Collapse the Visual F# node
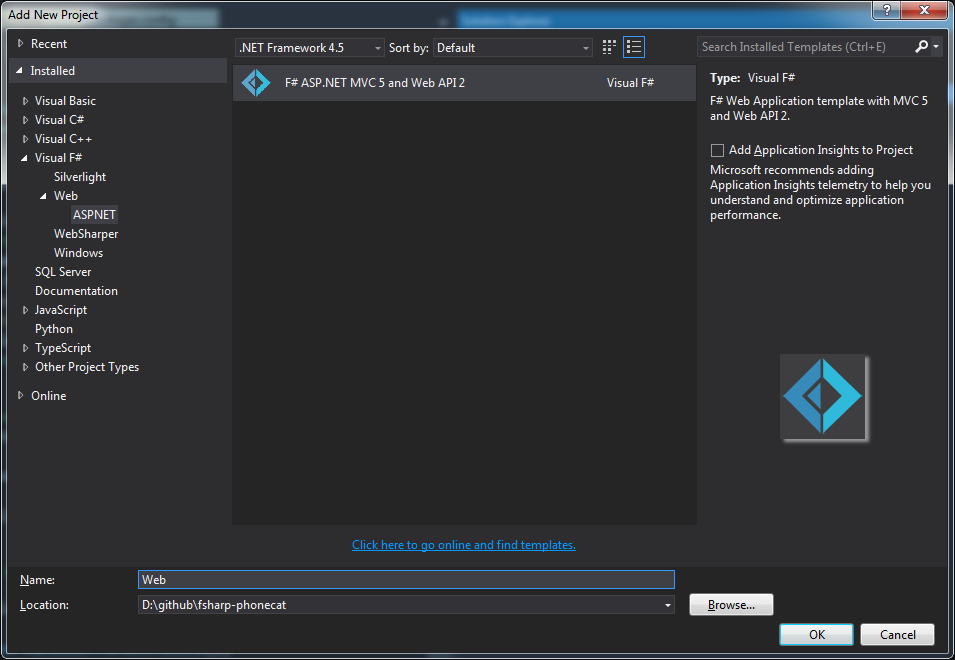The image size is (955, 660). 24,158
